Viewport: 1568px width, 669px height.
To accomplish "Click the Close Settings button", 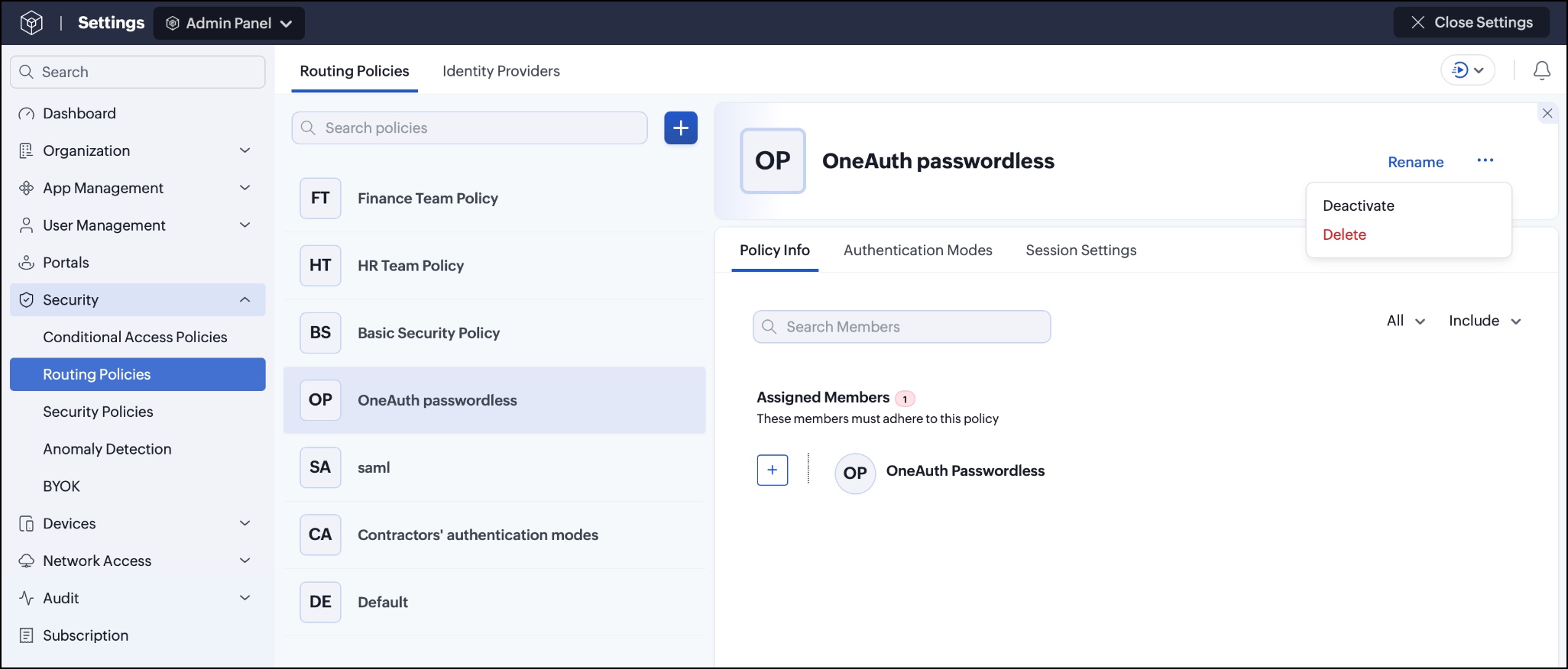I will tap(1472, 22).
